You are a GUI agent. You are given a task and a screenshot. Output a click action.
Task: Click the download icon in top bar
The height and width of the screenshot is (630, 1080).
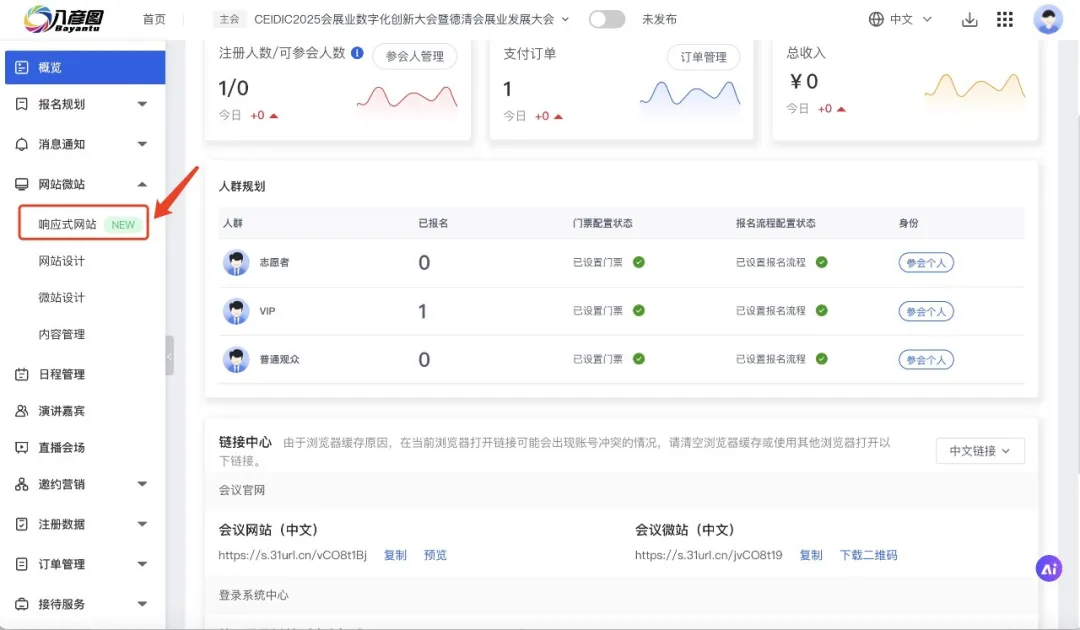[968, 20]
